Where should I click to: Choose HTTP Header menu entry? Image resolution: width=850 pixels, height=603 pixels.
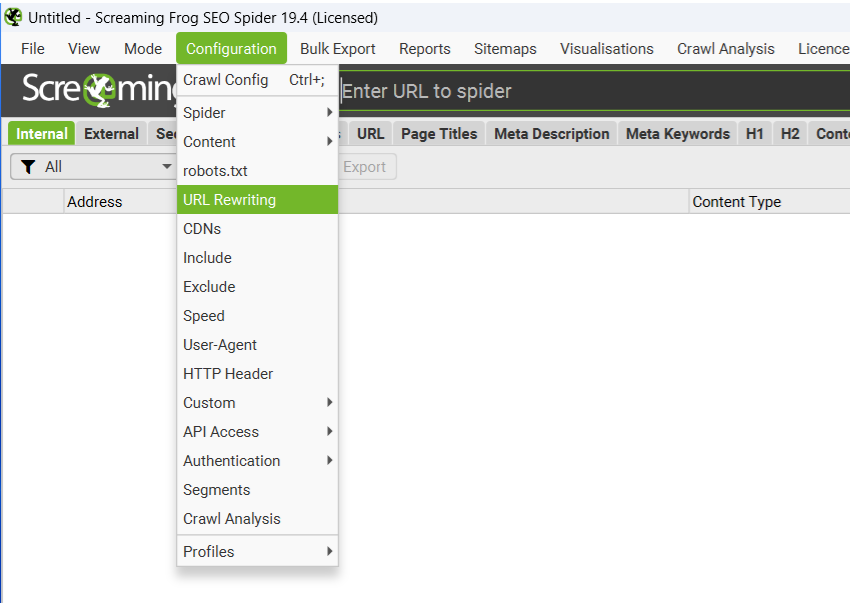(257, 374)
